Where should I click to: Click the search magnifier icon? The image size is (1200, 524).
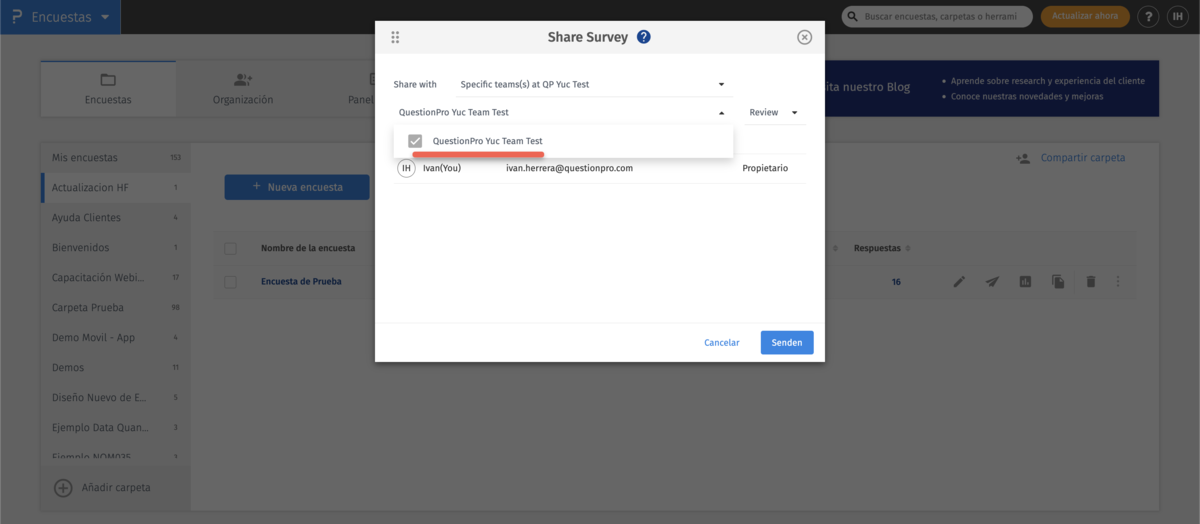click(x=853, y=17)
